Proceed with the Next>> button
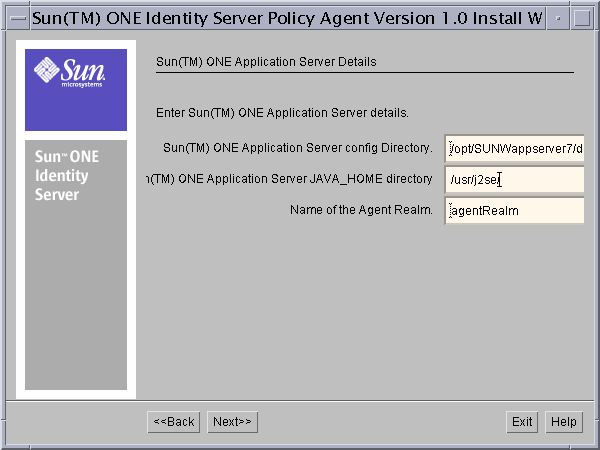 point(232,422)
